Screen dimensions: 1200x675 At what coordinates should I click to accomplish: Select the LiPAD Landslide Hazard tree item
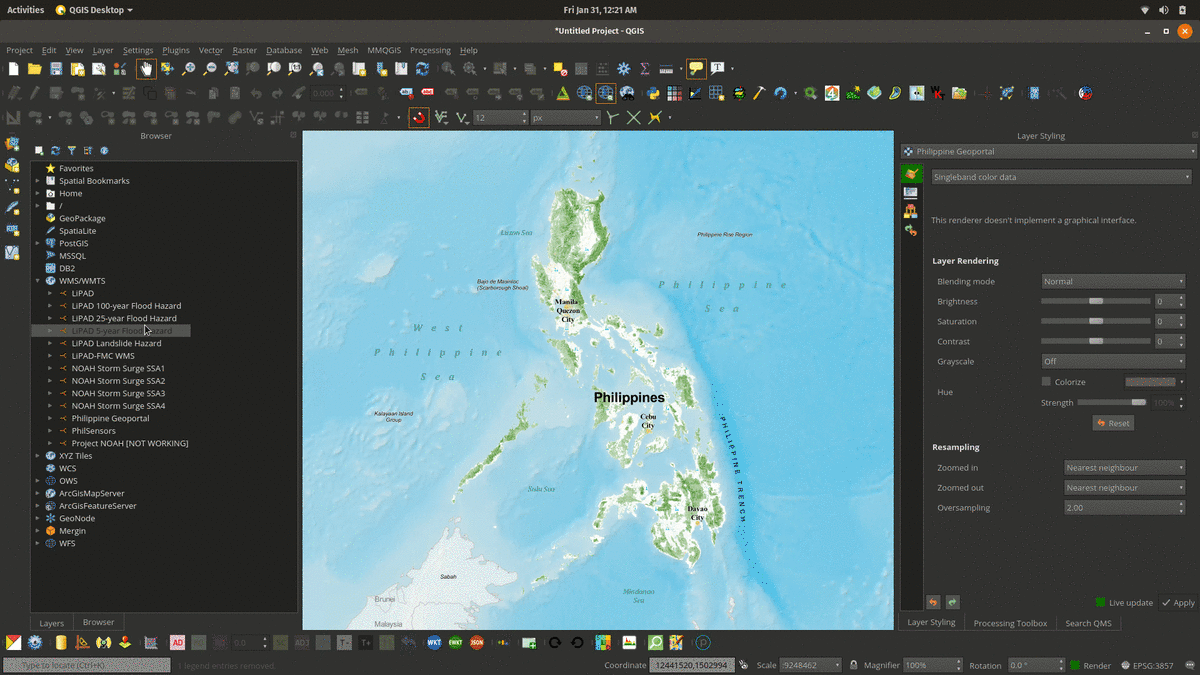(x=116, y=343)
